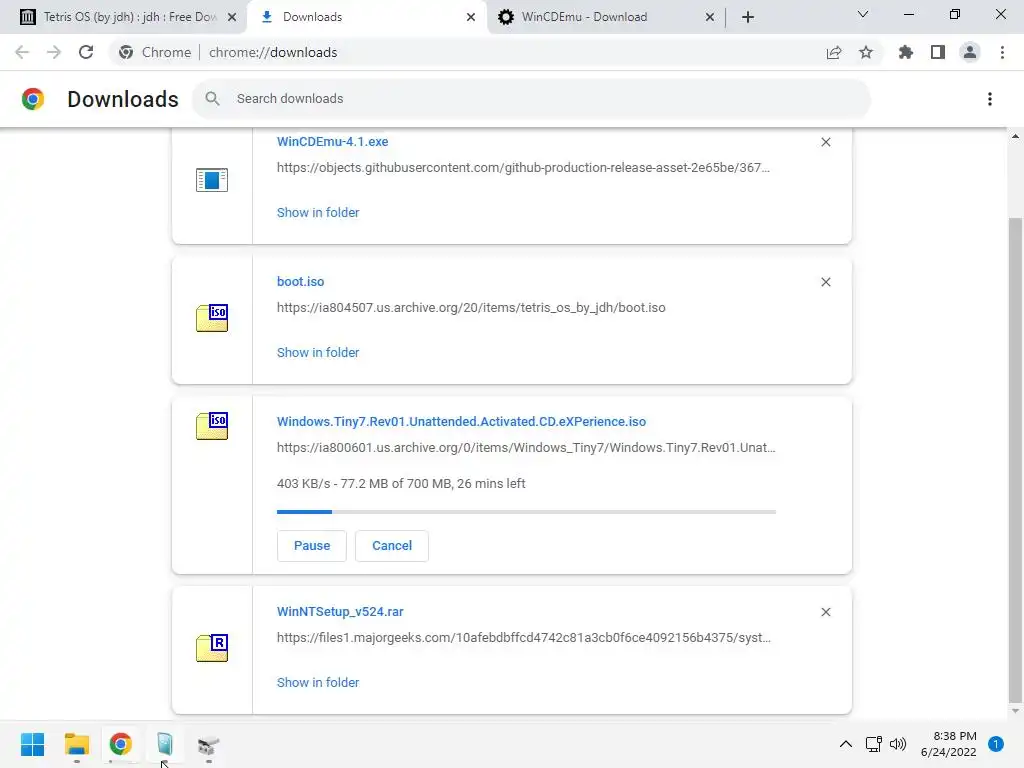Click the WinCDEmu-4.1.exe file icon
This screenshot has height=768, width=1024.
(x=212, y=180)
